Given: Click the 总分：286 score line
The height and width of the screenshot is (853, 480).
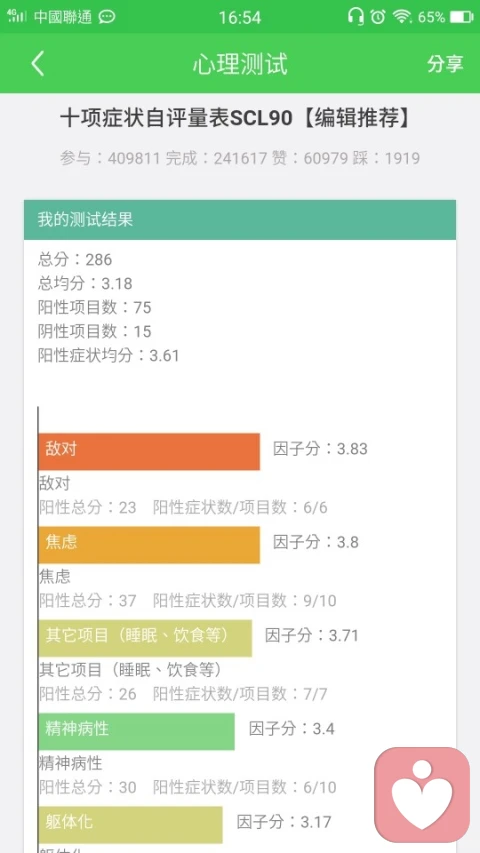Looking at the screenshot, I should [75, 259].
